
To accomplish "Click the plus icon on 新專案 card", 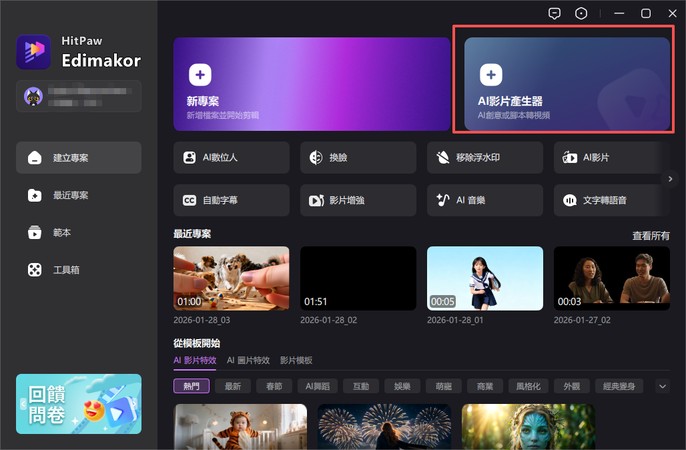I will tap(200, 75).
